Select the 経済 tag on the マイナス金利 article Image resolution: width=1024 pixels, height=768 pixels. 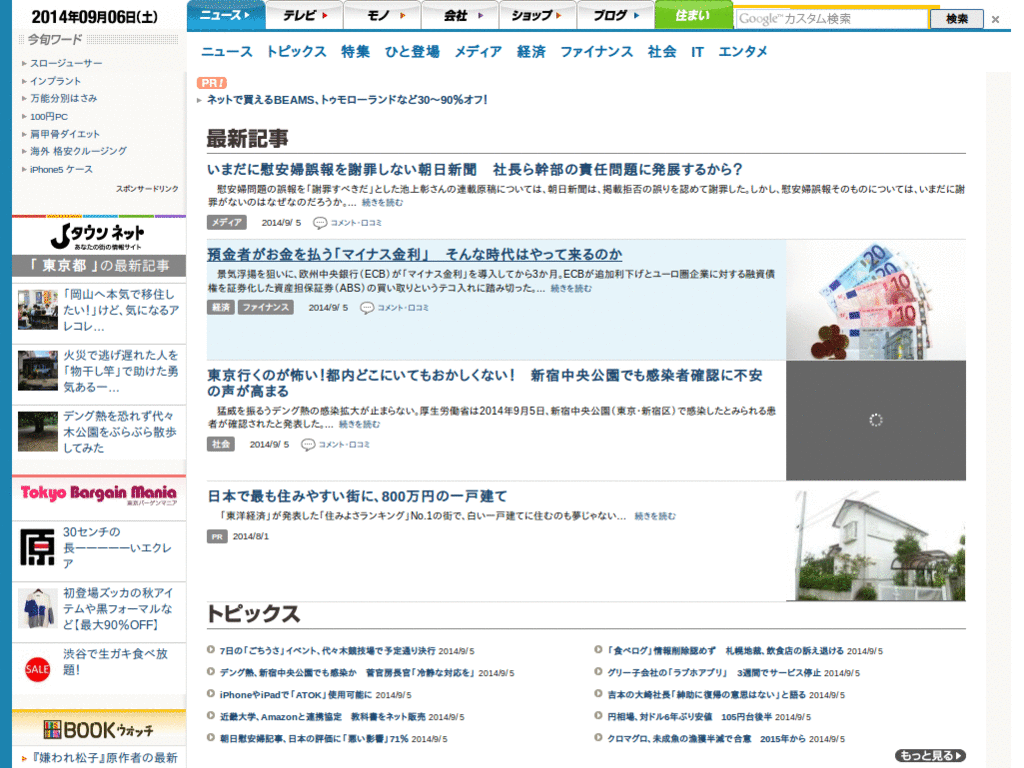tap(221, 308)
